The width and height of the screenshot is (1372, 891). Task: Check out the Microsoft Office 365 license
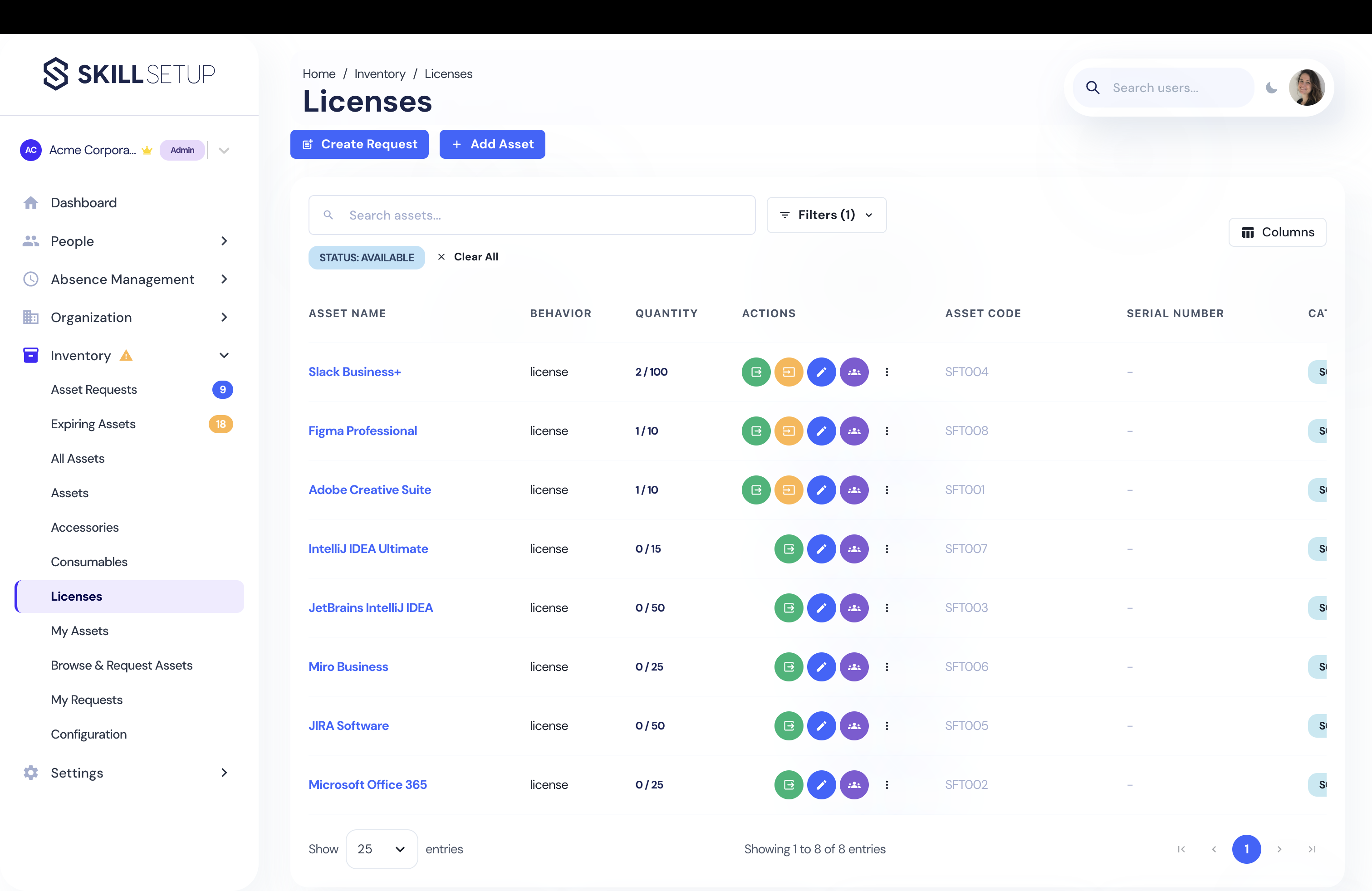pyautogui.click(x=789, y=784)
